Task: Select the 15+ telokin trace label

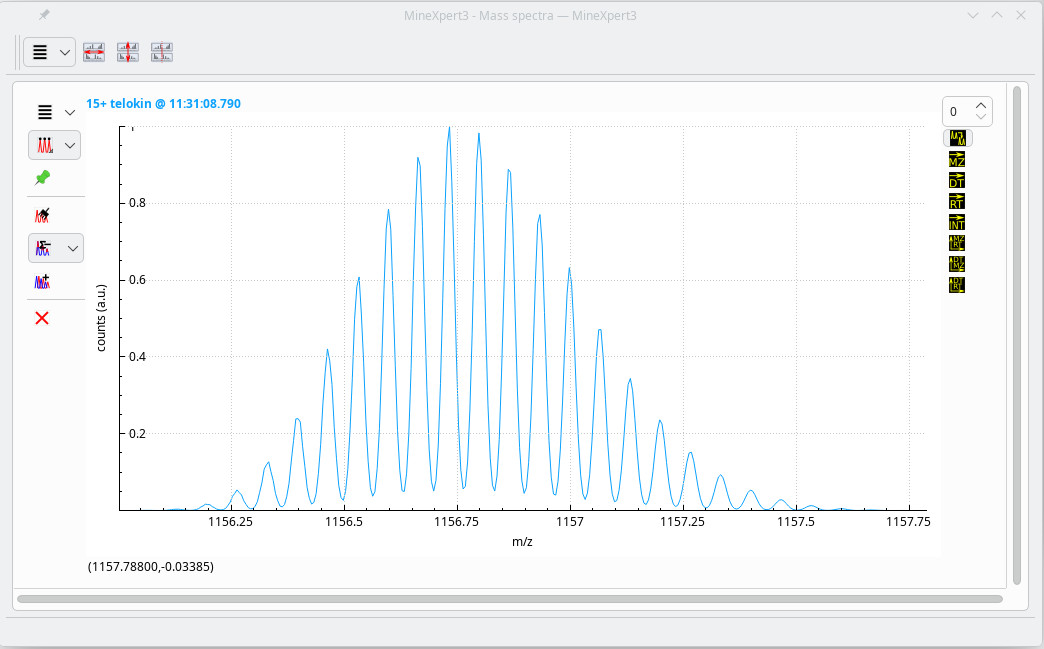Action: point(163,103)
